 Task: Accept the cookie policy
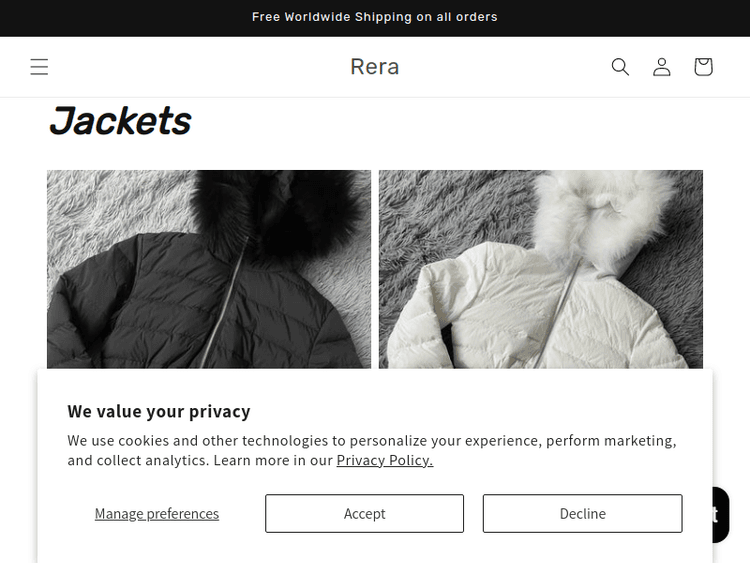point(364,513)
